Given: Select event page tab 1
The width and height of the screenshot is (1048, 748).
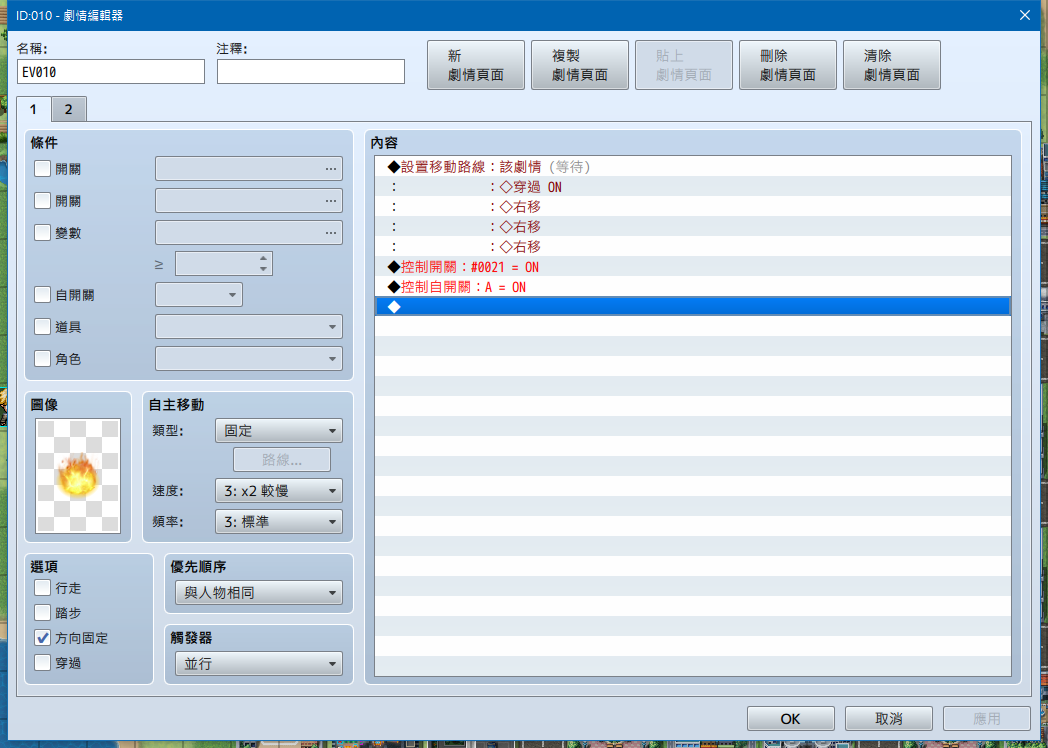Looking at the screenshot, I should click(33, 110).
